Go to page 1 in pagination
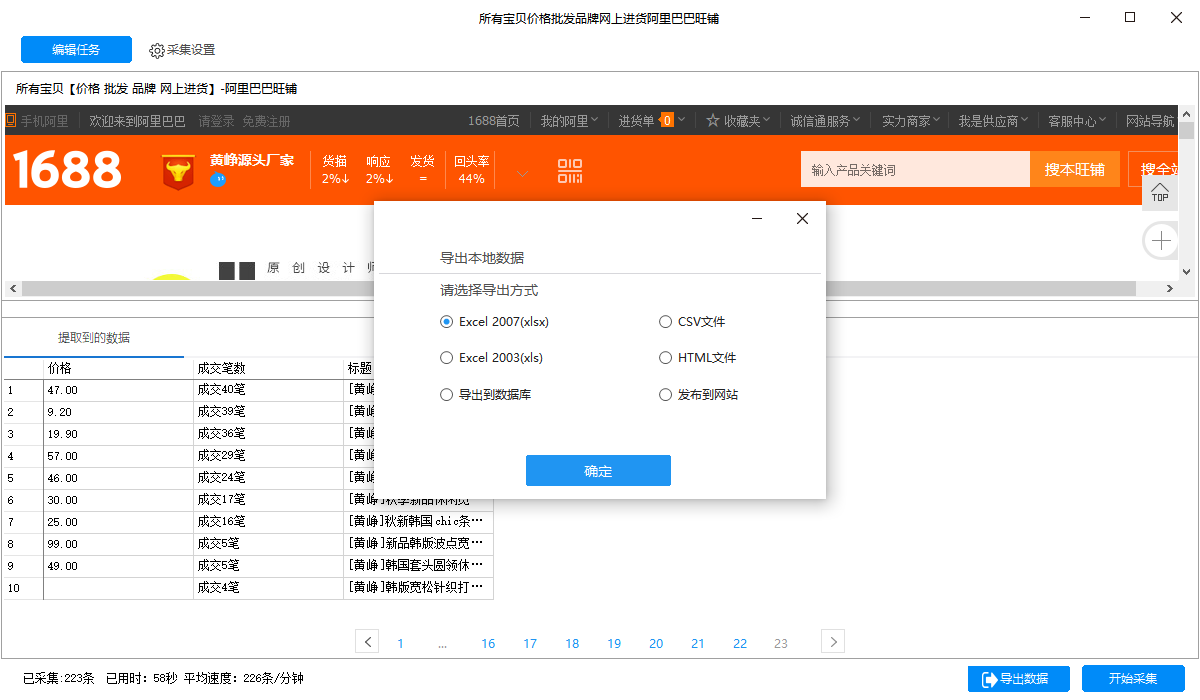This screenshot has height=700, width=1200. (x=400, y=643)
